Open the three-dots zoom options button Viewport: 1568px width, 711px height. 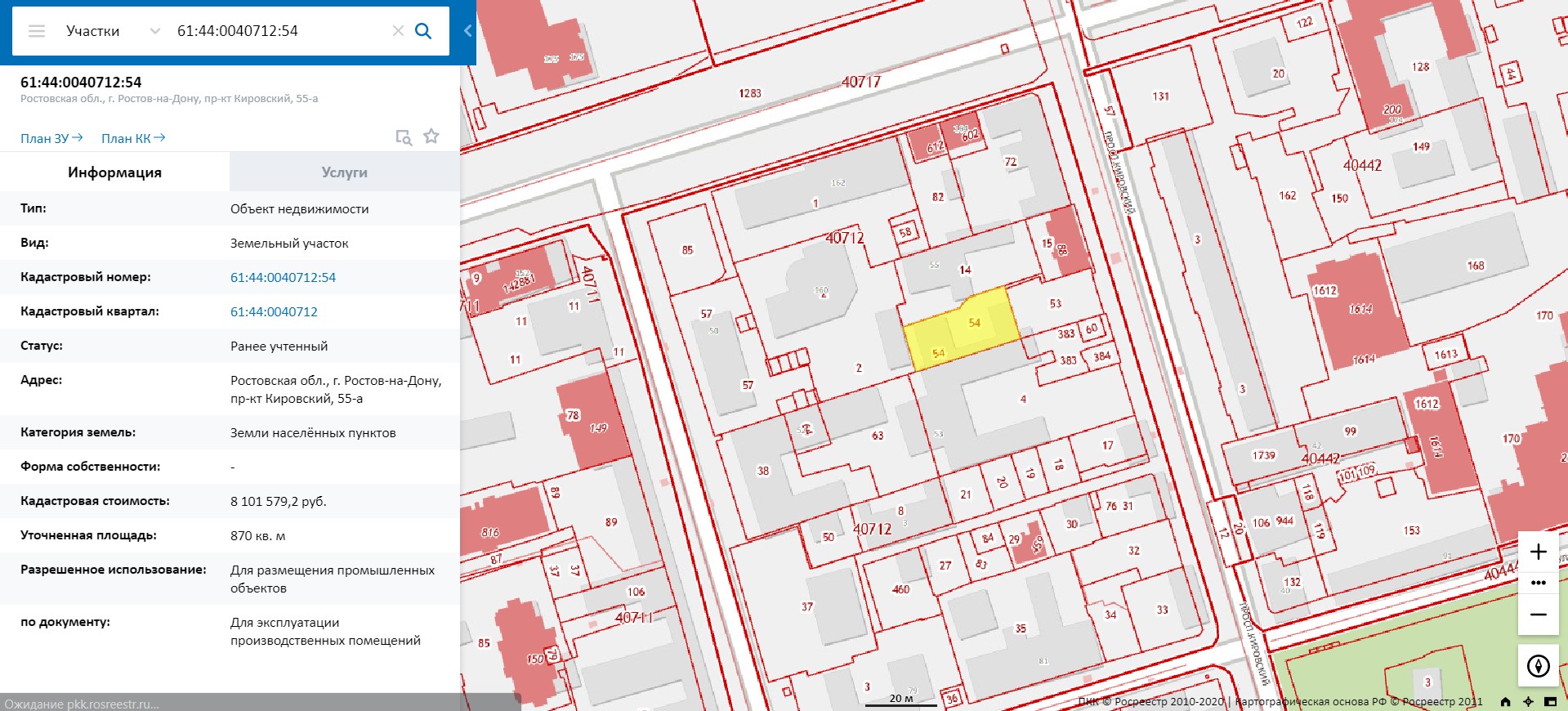coord(1538,583)
